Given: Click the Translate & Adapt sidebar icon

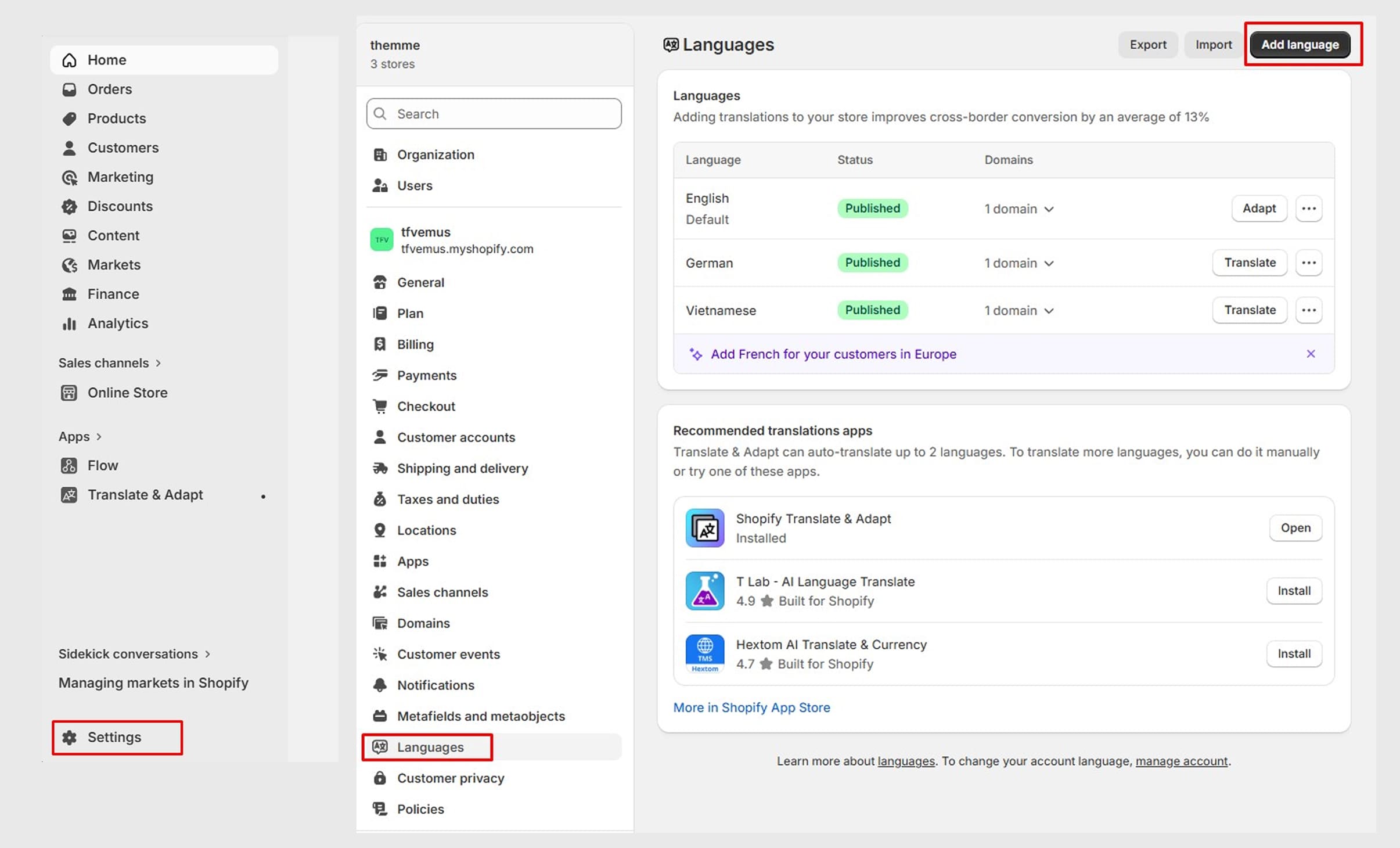Looking at the screenshot, I should click(69, 495).
